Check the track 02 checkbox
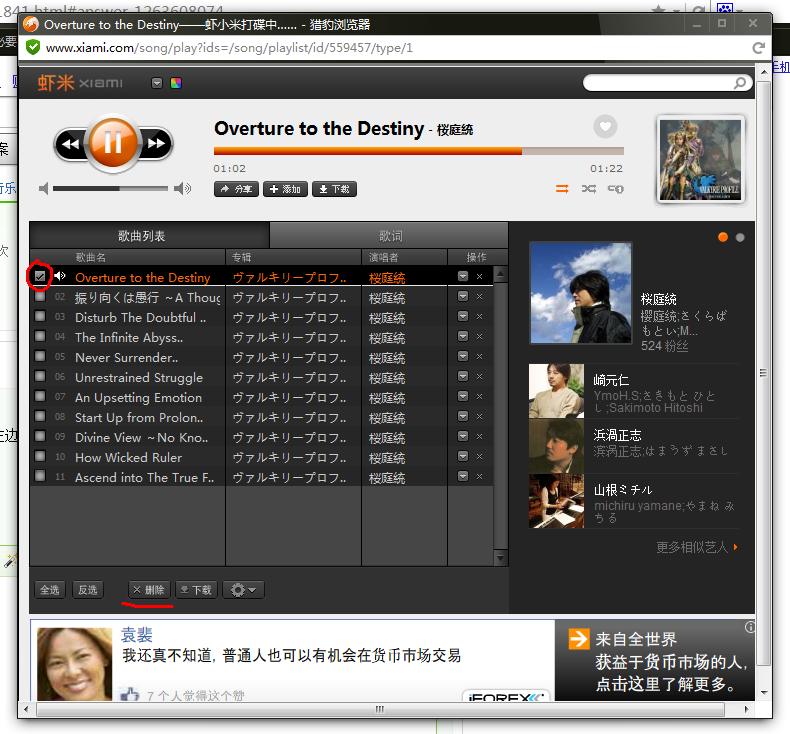 pos(40,296)
